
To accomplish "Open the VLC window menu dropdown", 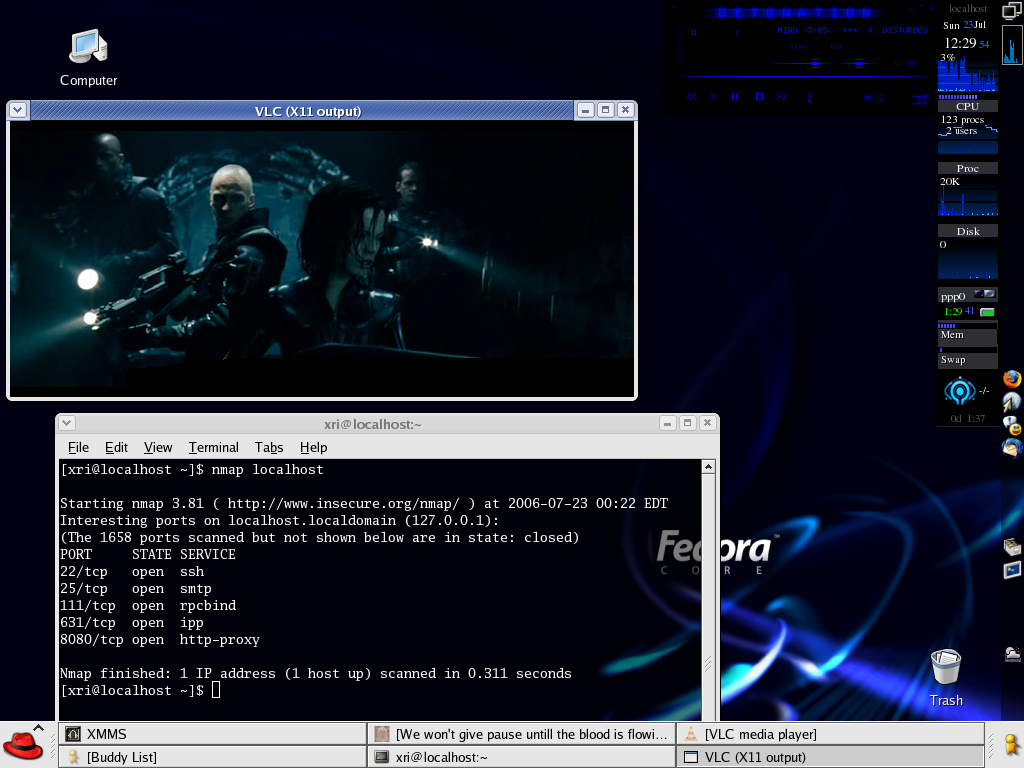I will [18, 110].
